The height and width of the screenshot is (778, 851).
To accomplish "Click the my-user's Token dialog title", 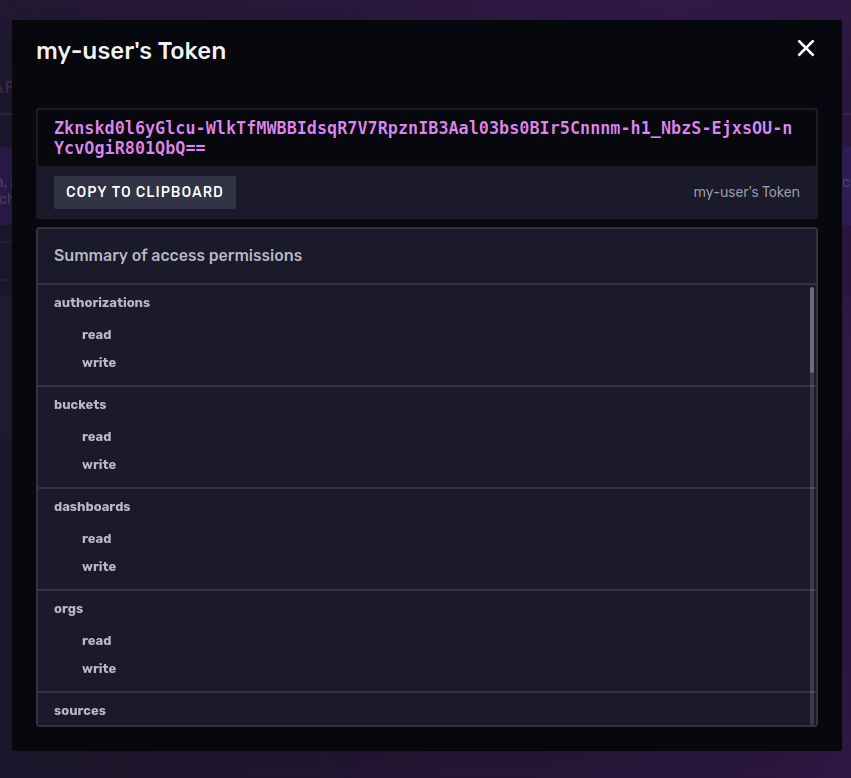I will (x=131, y=51).
